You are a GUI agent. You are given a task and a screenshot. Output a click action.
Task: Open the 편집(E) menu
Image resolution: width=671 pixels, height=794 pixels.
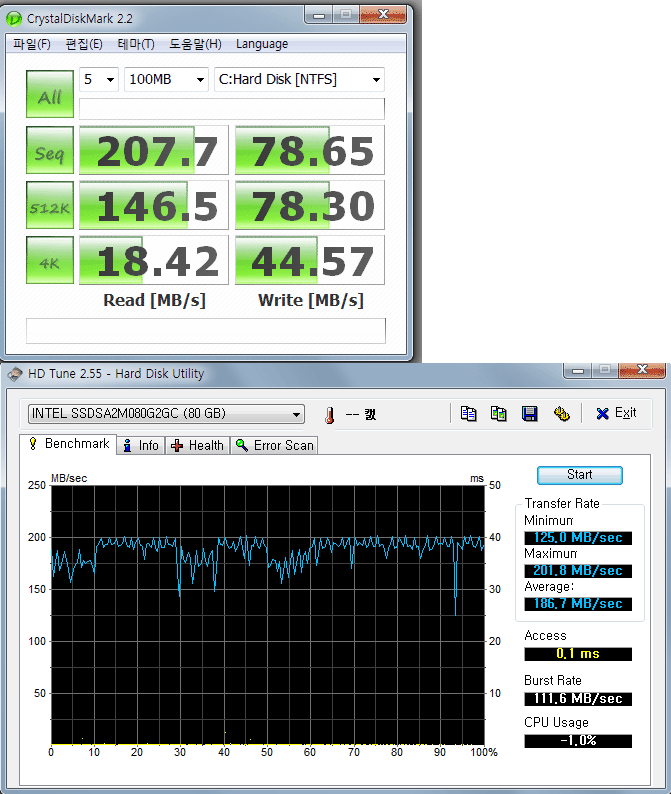(84, 44)
